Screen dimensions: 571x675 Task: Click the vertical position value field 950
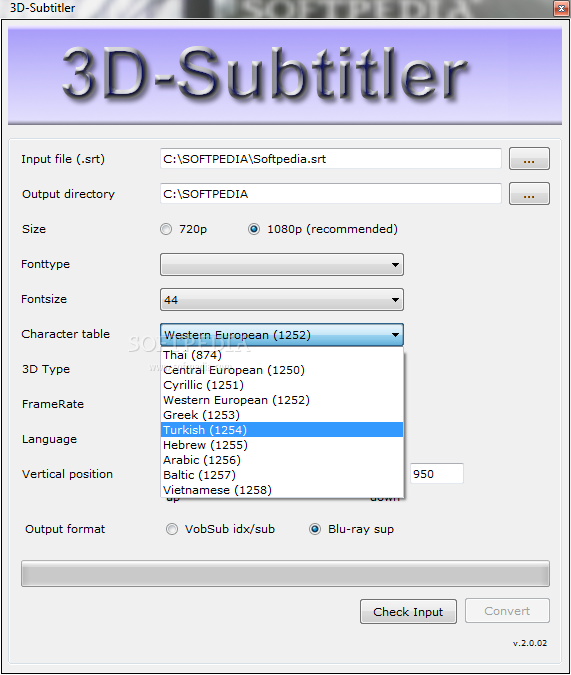(437, 474)
